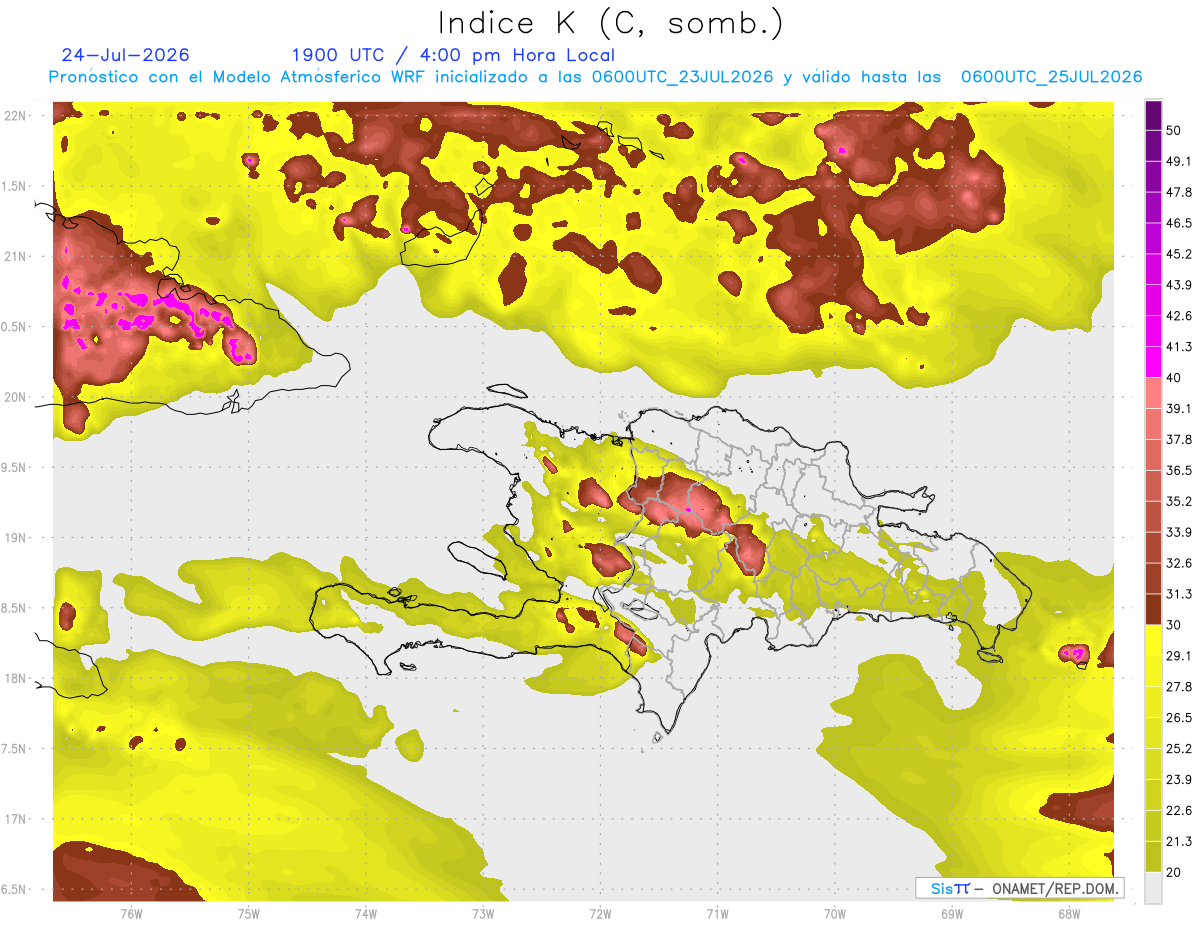Click the "46.5" color scale label
Screen dimensions: 1200x927
[1178, 223]
